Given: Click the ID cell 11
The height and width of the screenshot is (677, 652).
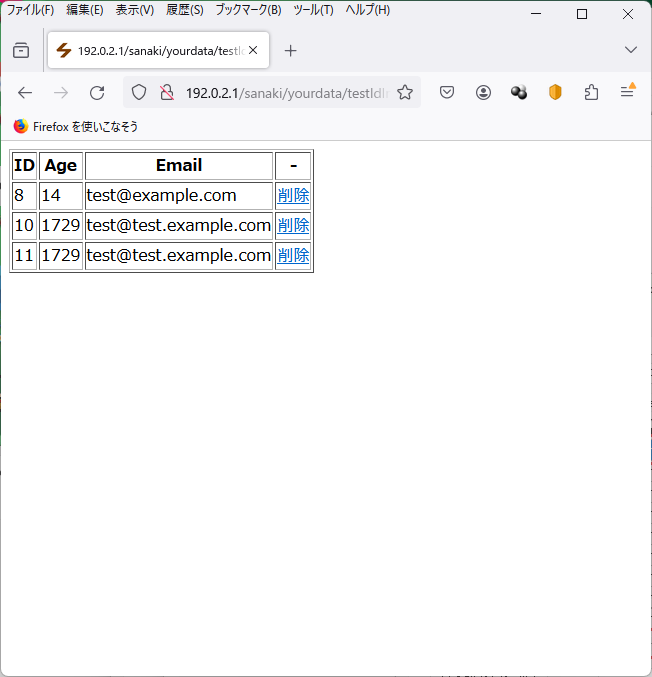Looking at the screenshot, I should point(24,255).
